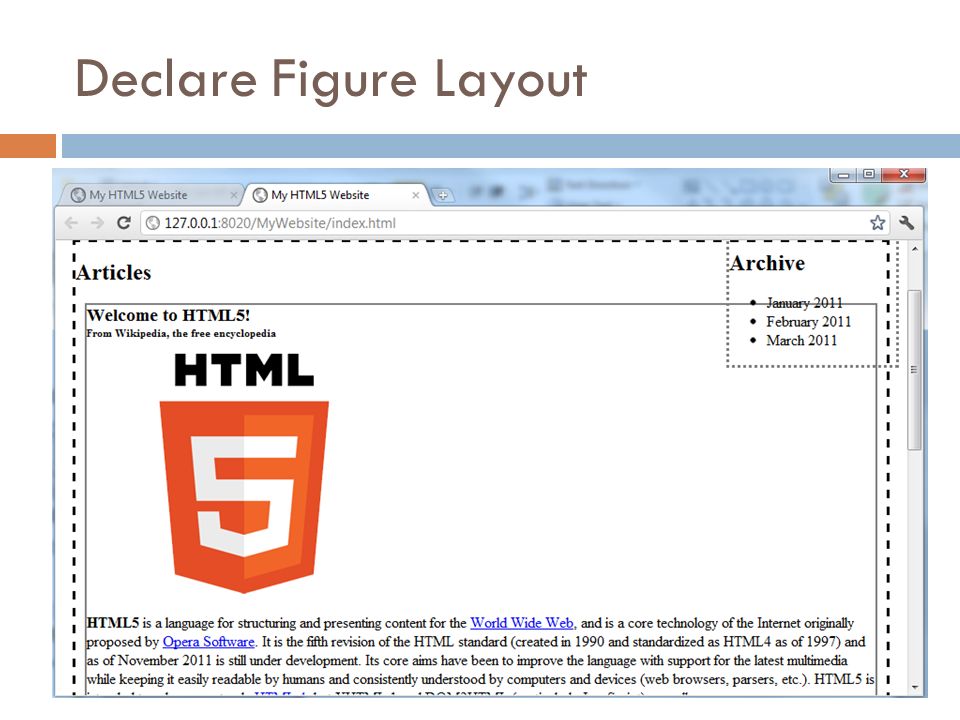This screenshot has height=720, width=960.
Task: Minimize the browser window
Action: coord(844,175)
